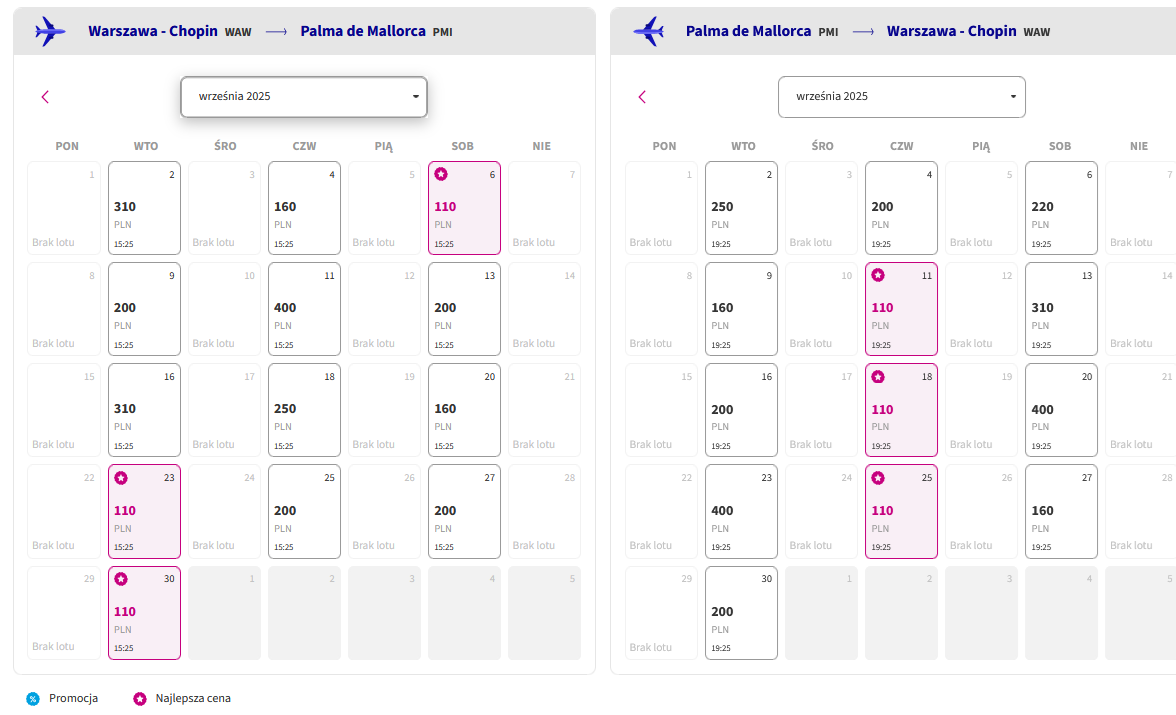Click best-price star on outbound September 23

coord(121,477)
